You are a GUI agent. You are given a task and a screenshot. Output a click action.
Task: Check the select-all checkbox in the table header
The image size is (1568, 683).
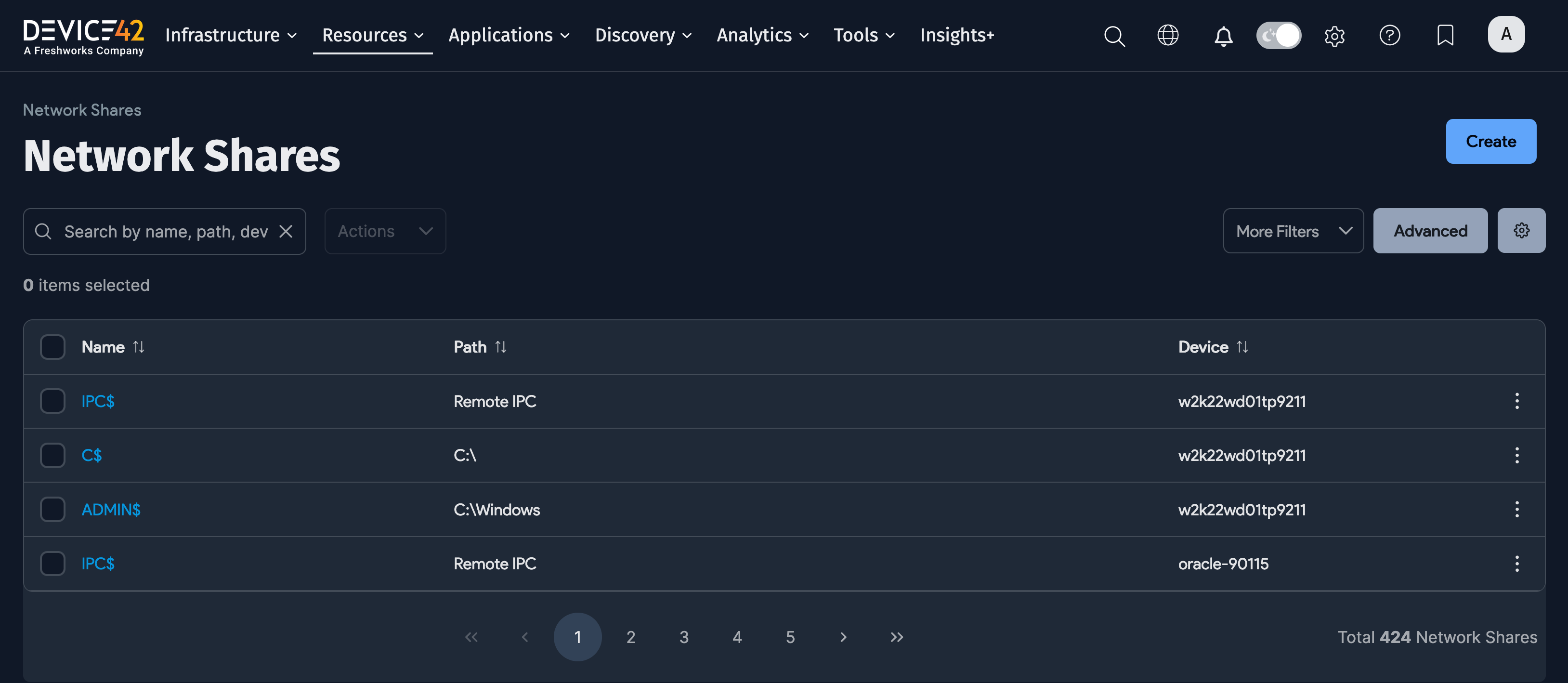pyautogui.click(x=52, y=347)
